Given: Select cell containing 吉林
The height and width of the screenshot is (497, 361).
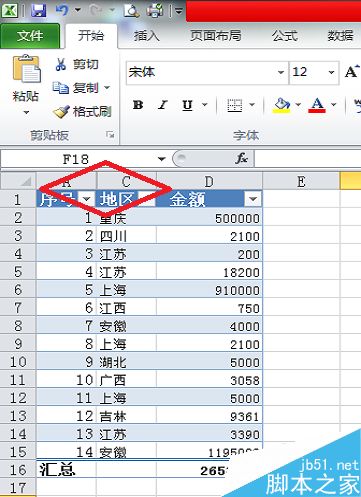Looking at the screenshot, I should [x=126, y=416].
